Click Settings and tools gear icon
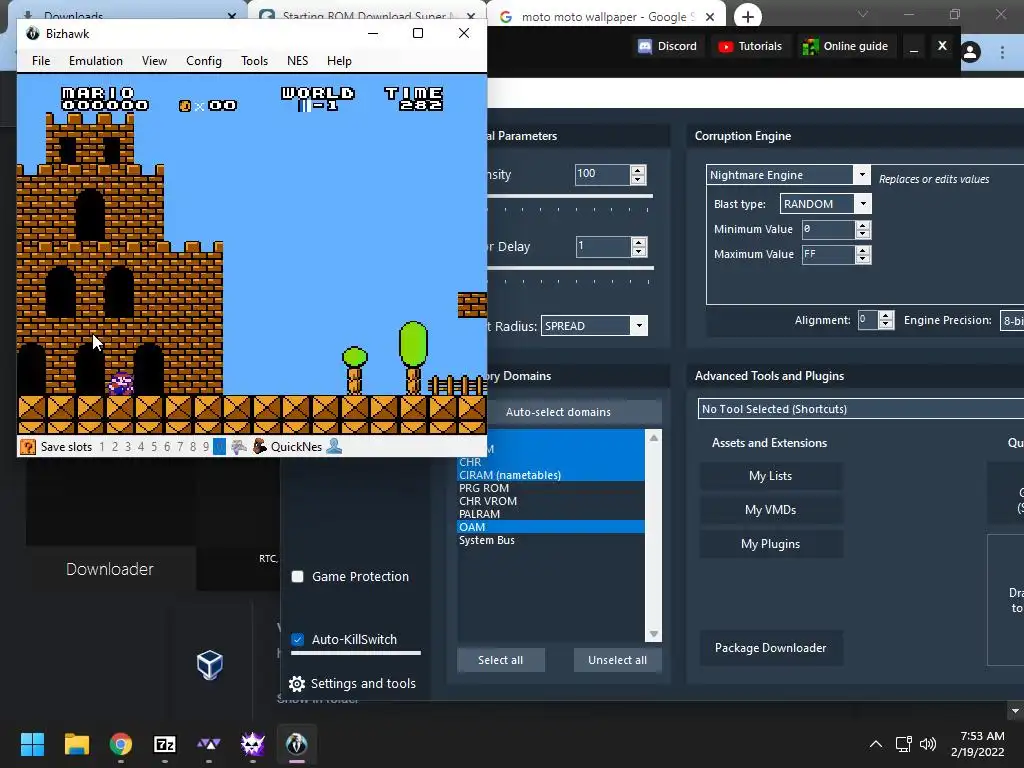 pyautogui.click(x=296, y=684)
